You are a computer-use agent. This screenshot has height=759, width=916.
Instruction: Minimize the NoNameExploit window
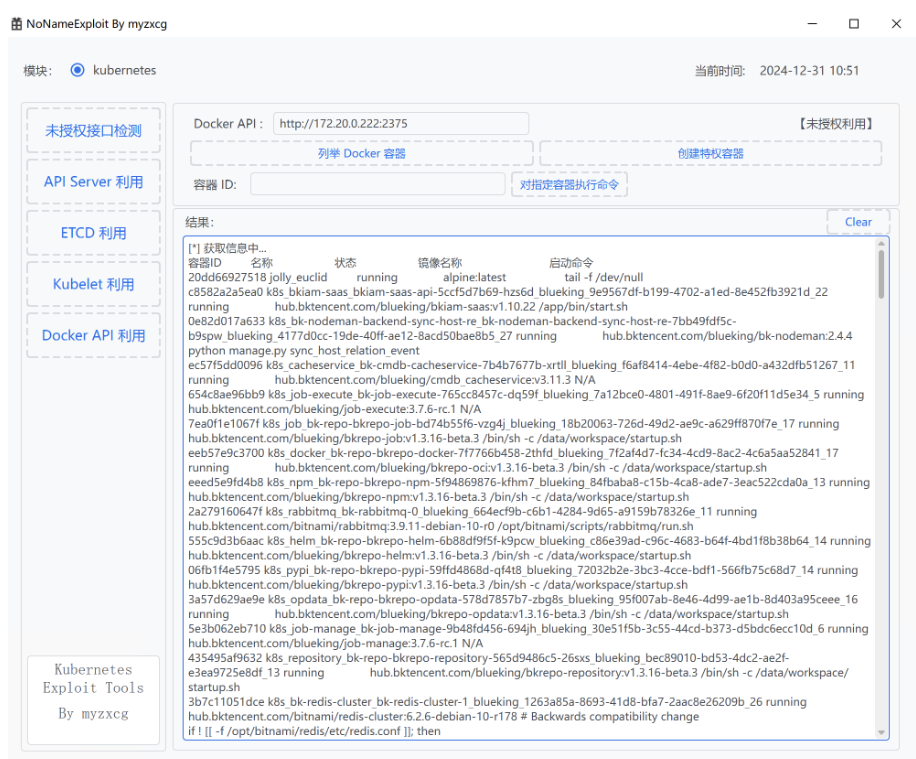tap(812, 24)
